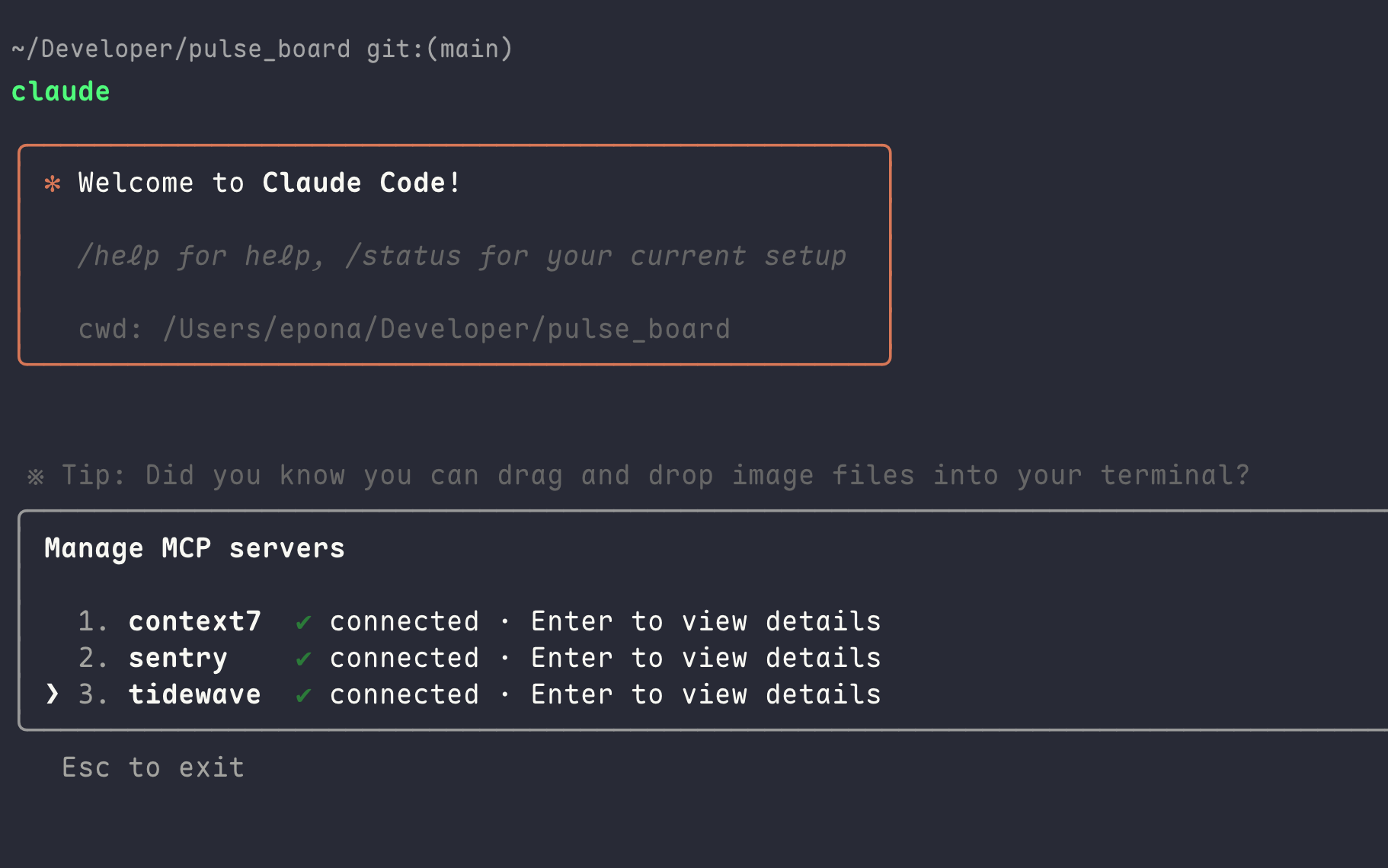1388x868 pixels.
Task: Click the /help for help hint text
Action: [201, 257]
